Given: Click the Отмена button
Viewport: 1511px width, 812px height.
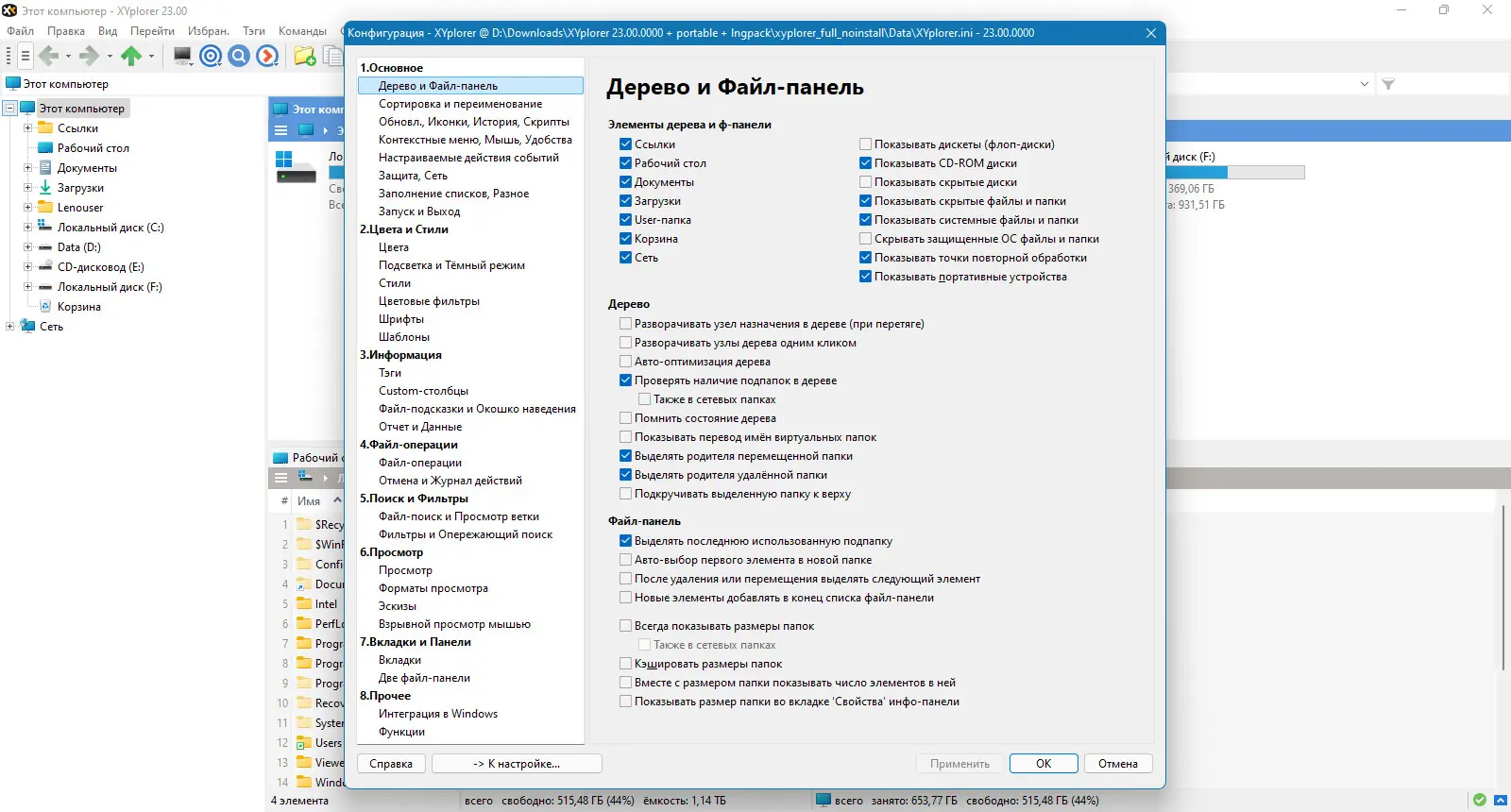Looking at the screenshot, I should click(1118, 764).
